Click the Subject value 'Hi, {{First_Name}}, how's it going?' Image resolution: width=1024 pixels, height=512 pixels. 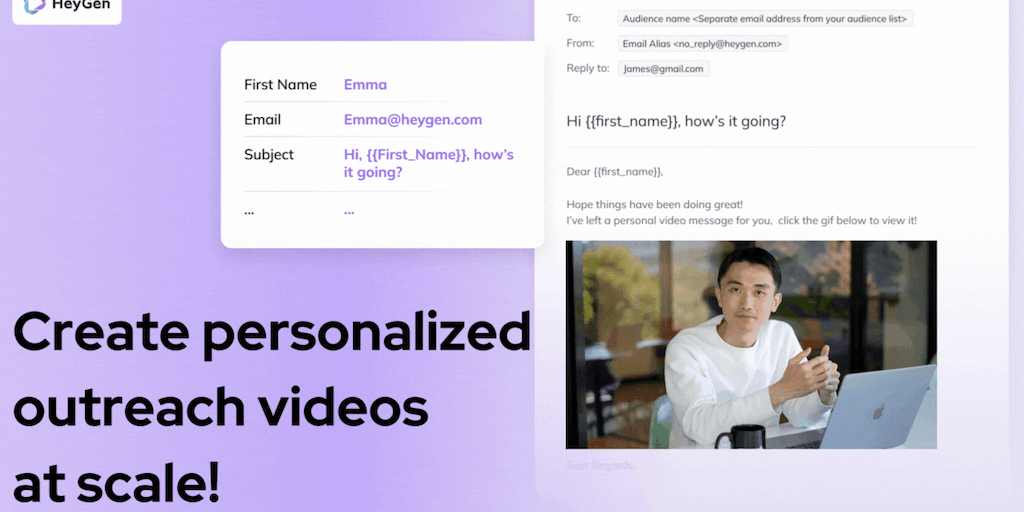(428, 164)
